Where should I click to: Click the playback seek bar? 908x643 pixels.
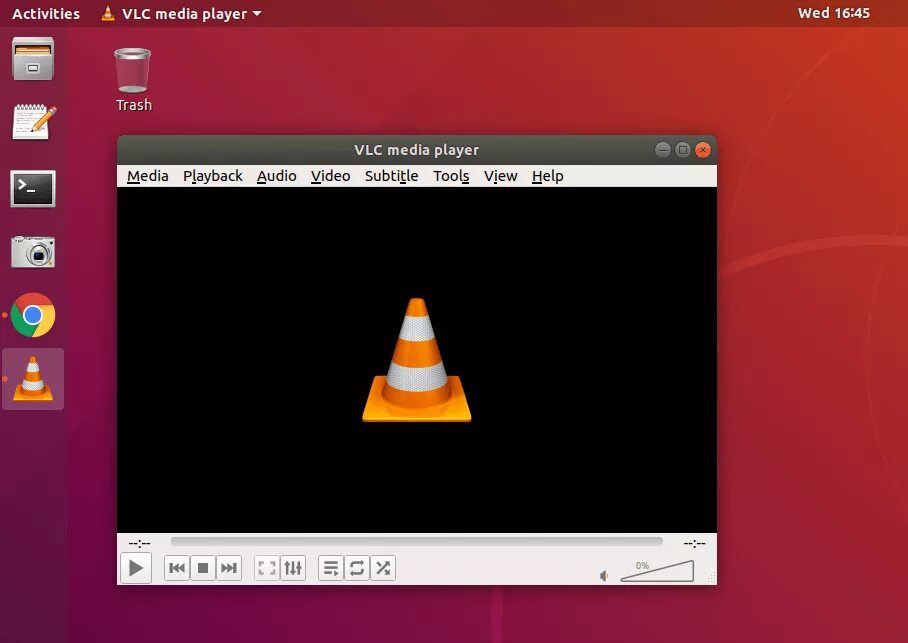pyautogui.click(x=416, y=541)
